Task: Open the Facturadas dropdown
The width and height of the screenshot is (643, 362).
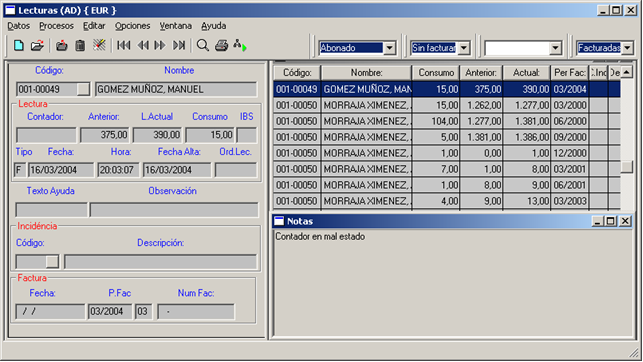Action: point(627,48)
